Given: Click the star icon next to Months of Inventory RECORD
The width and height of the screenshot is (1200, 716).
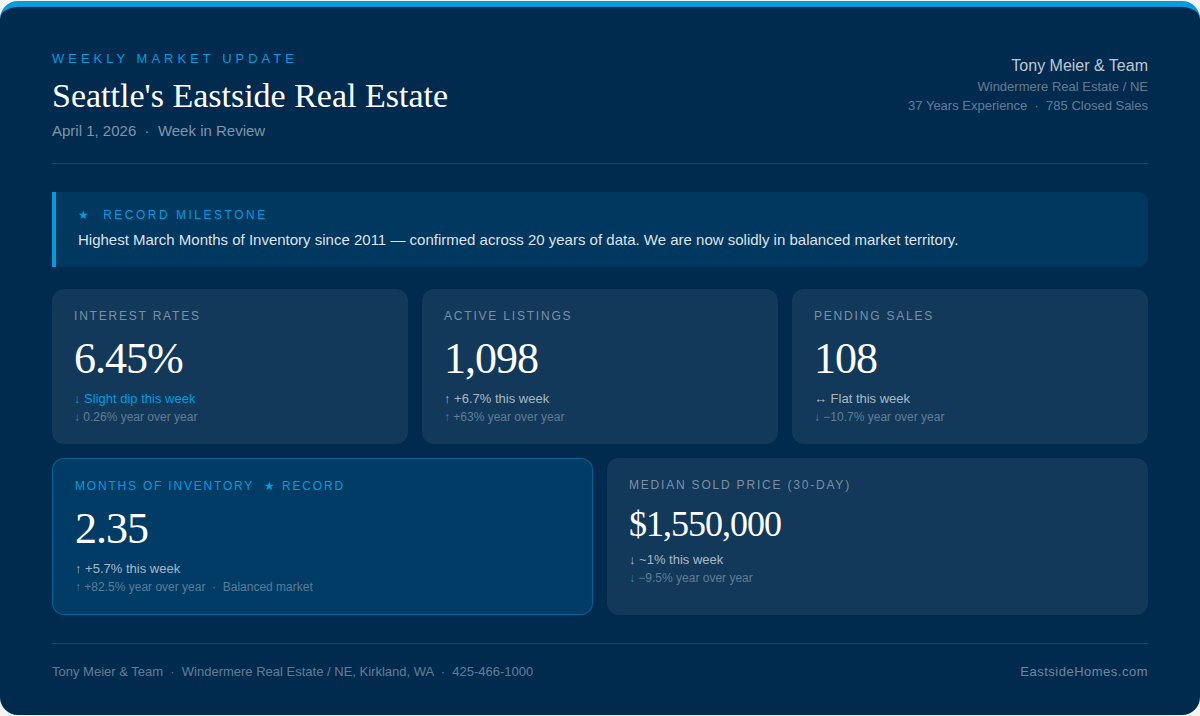Looking at the screenshot, I should point(269,486).
